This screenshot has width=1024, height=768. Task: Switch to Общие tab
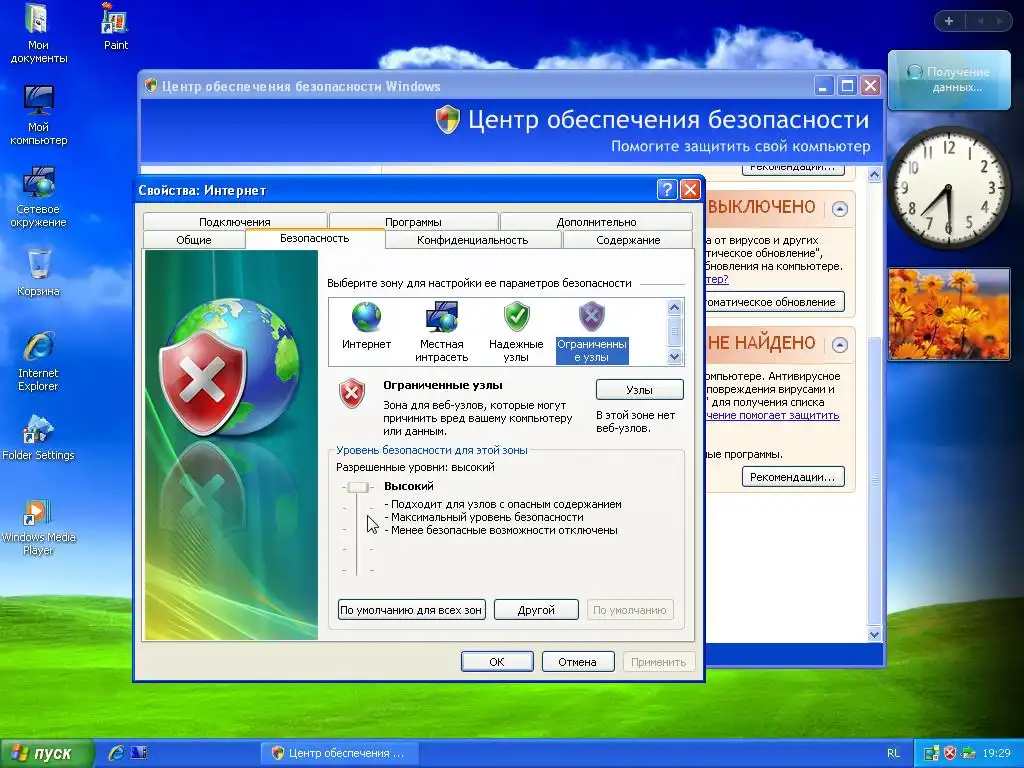coord(194,240)
